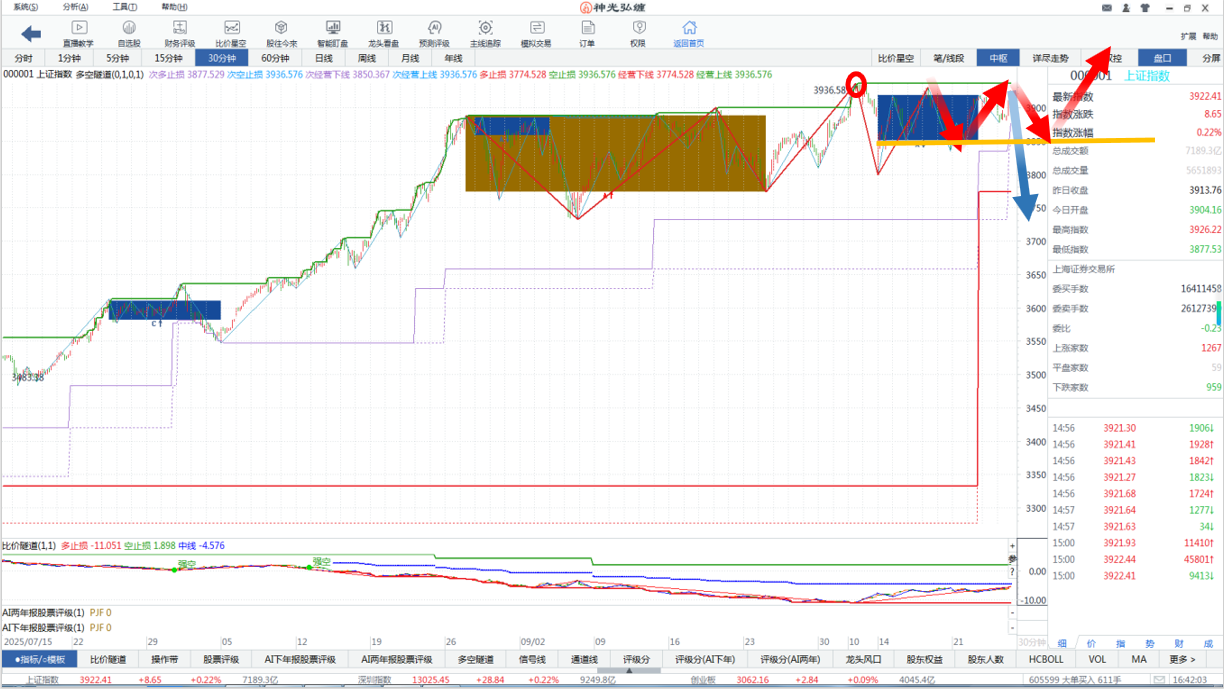Open the mail envelope icon in title bar
Image resolution: width=1224 pixels, height=689 pixels.
click(1107, 8)
